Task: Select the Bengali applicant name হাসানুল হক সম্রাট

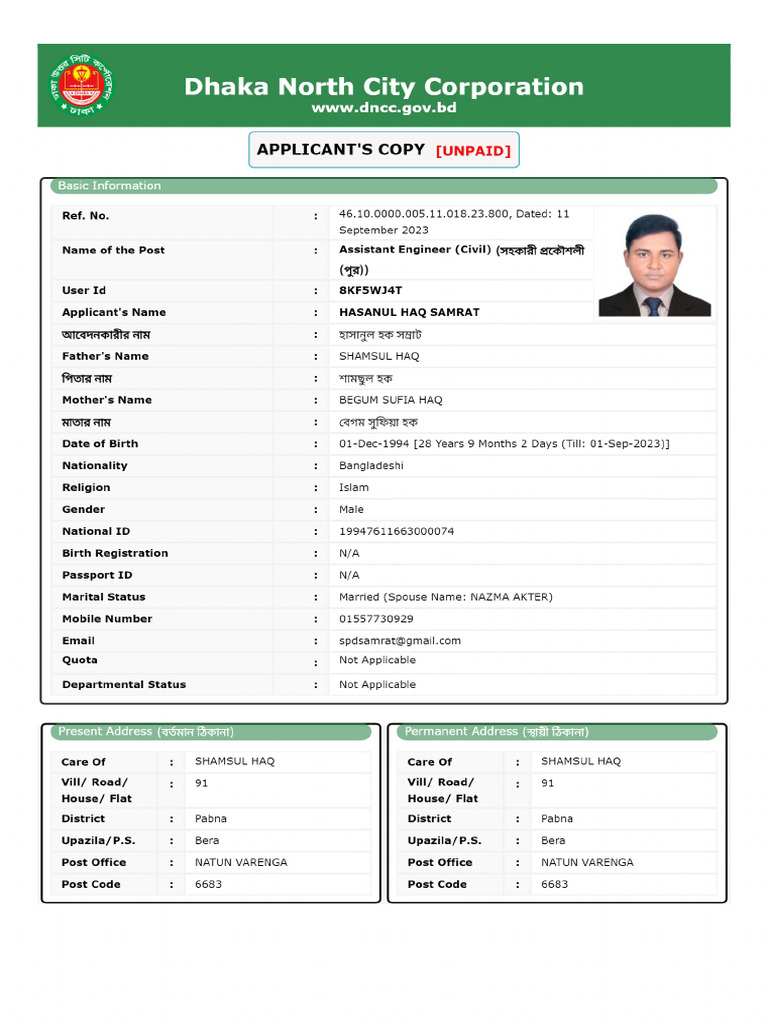Action: (x=380, y=335)
